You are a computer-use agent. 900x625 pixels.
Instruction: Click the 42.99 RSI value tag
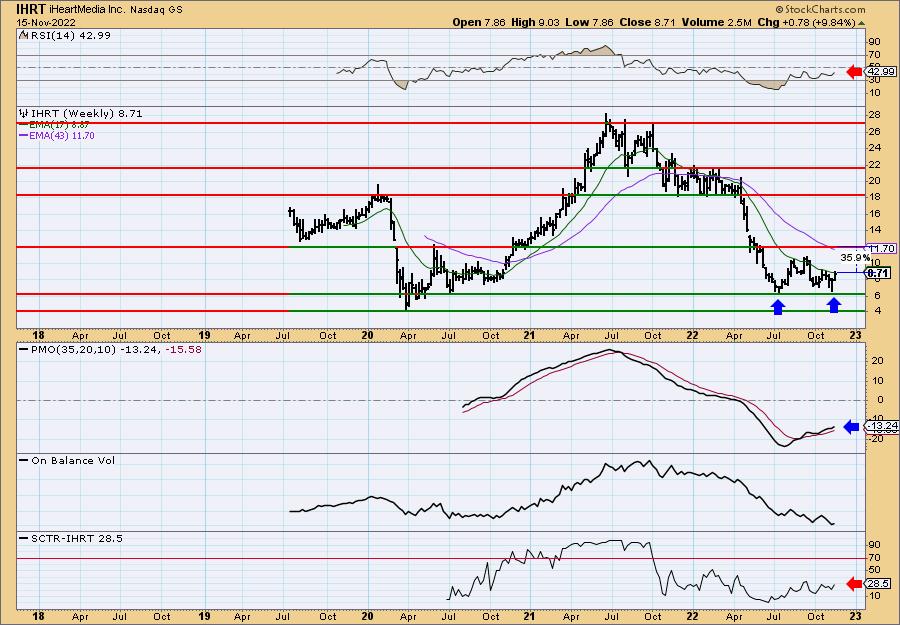point(881,72)
